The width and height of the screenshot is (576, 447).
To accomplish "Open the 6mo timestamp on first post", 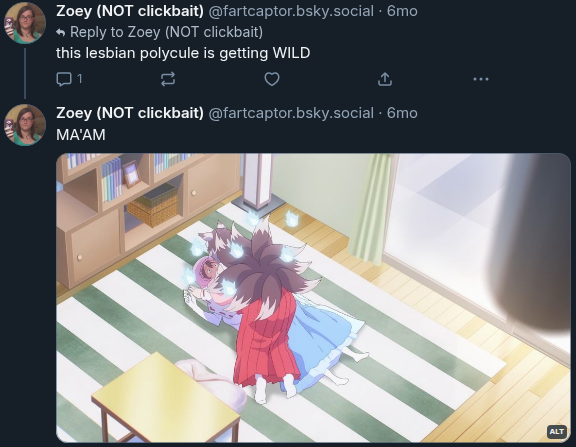I will (402, 11).
